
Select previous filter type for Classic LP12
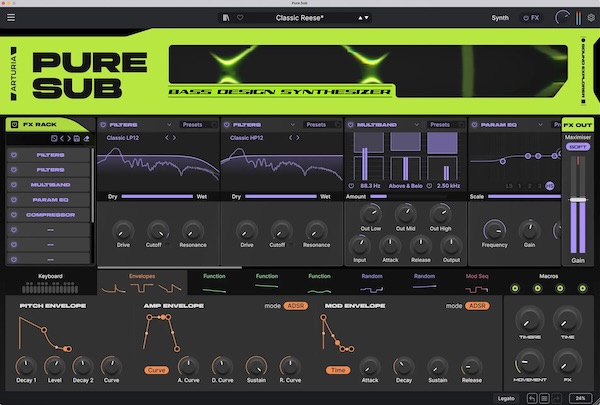pos(167,138)
